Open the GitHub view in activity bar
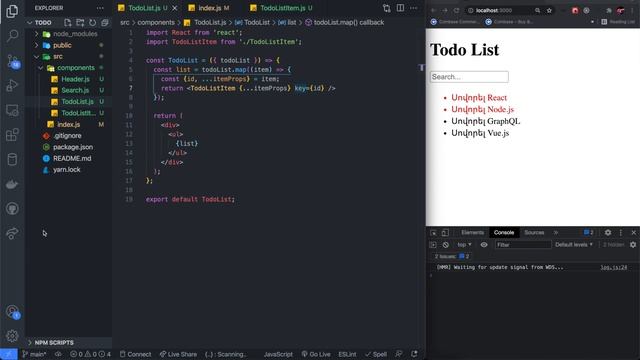 pyautogui.click(x=12, y=209)
